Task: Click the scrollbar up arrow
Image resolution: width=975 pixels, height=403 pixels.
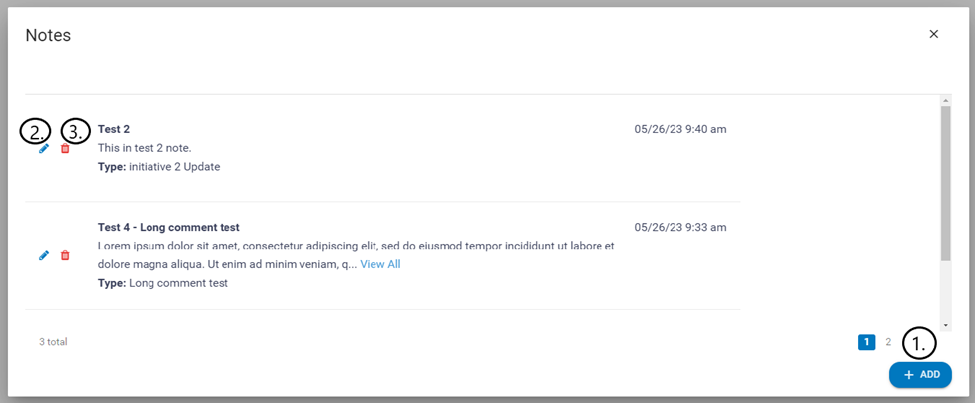Action: pos(946,100)
